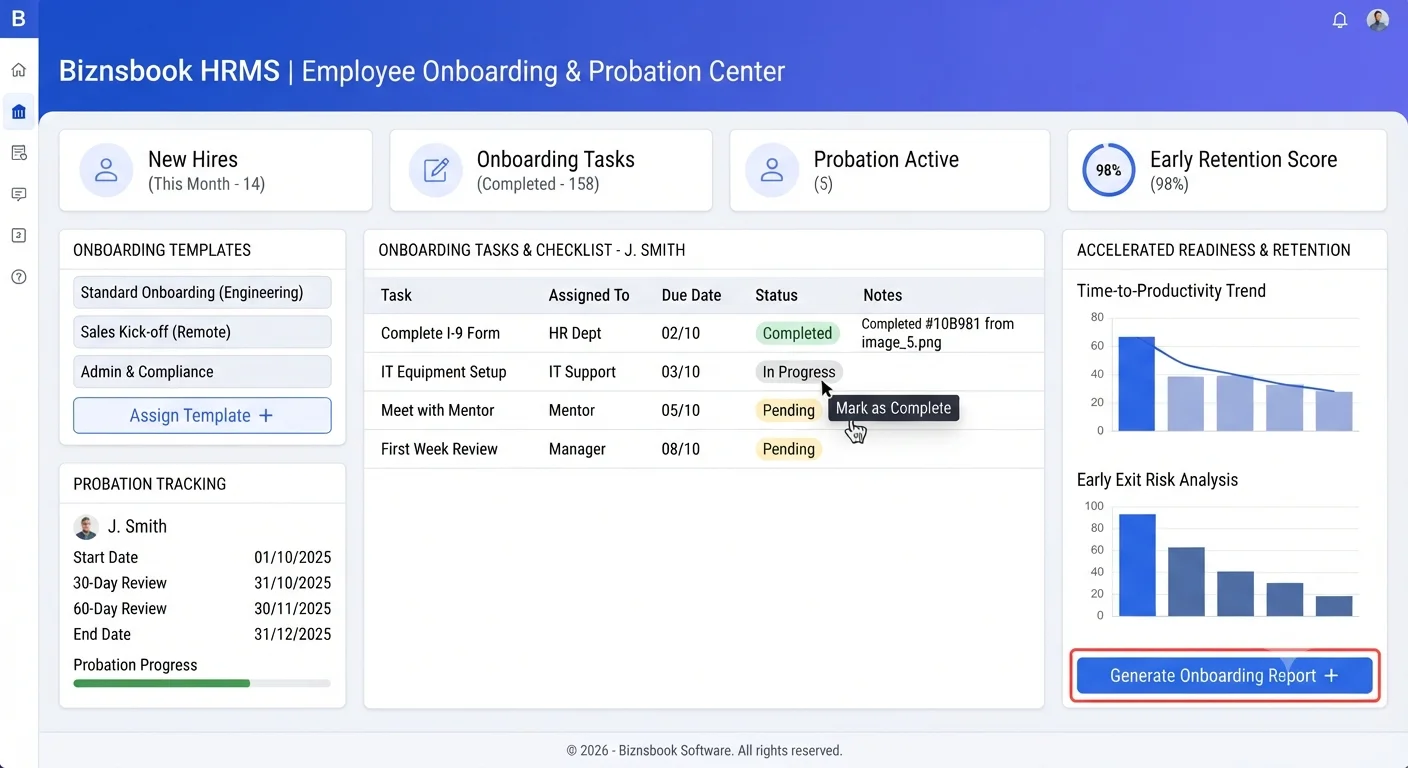The image size is (1408, 768).
Task: Choose Mark as Complete in the popup
Action: tap(894, 408)
